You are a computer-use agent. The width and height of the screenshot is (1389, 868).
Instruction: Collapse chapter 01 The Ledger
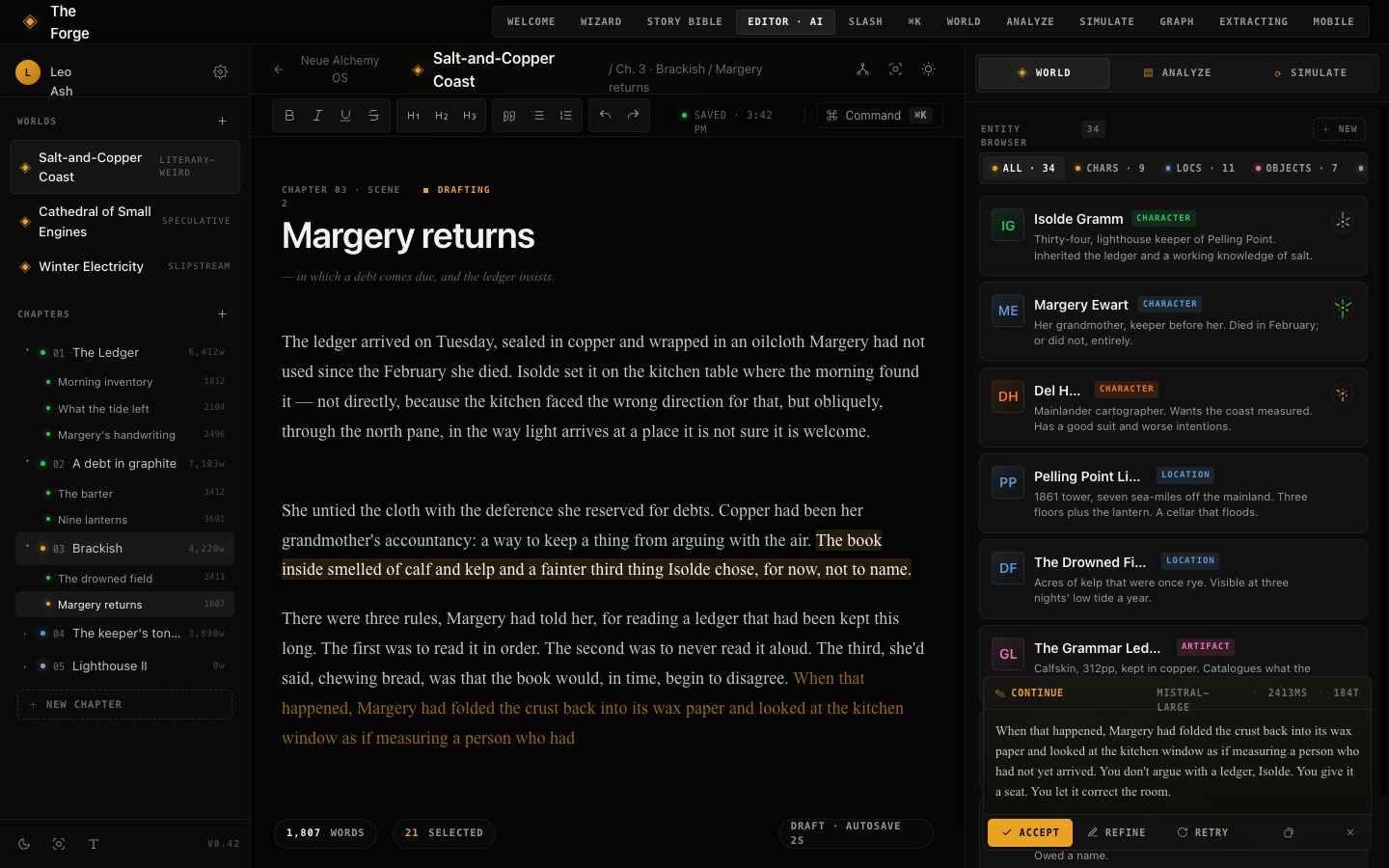coord(27,352)
